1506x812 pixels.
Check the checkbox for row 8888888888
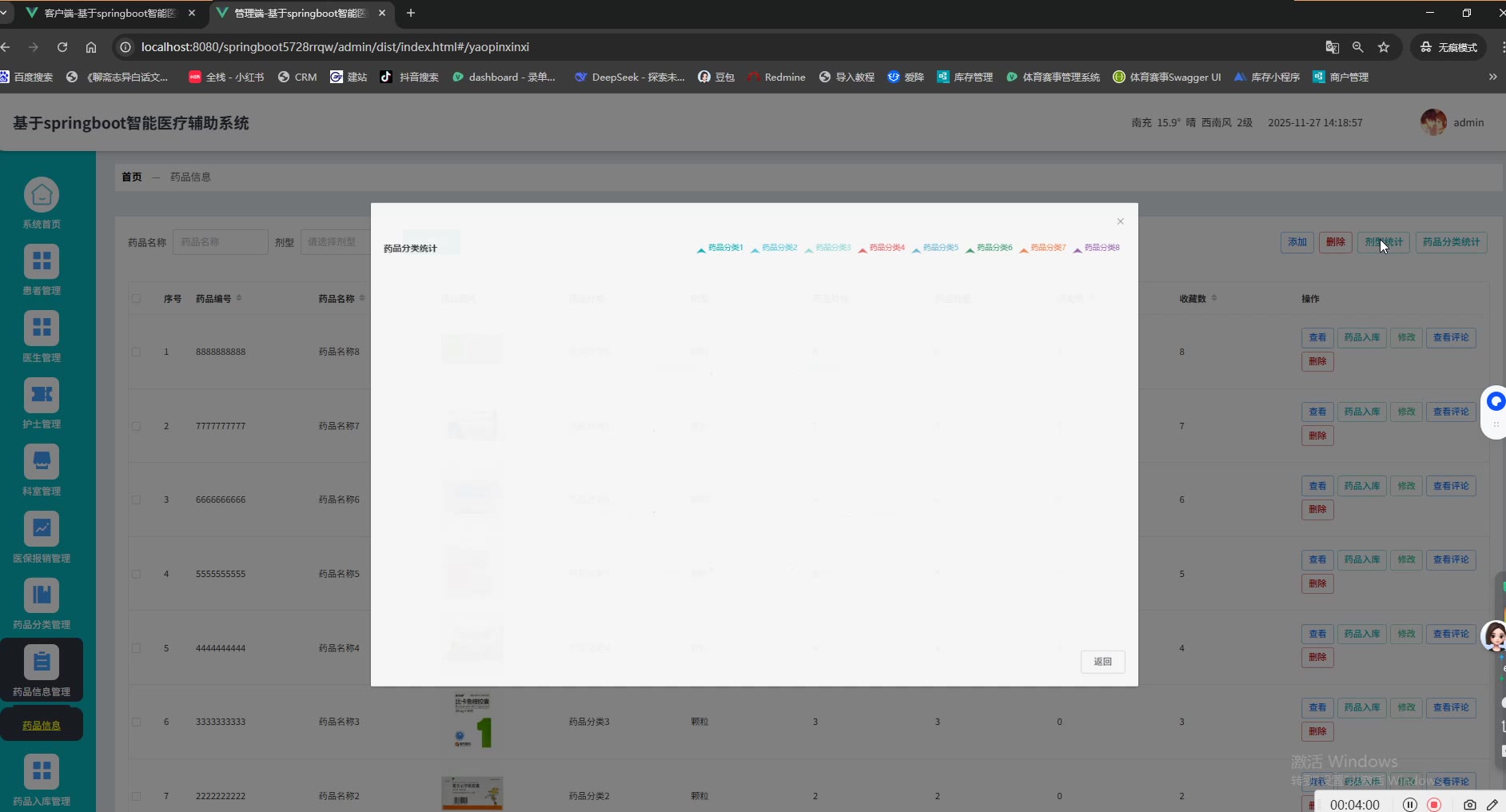[x=136, y=352]
